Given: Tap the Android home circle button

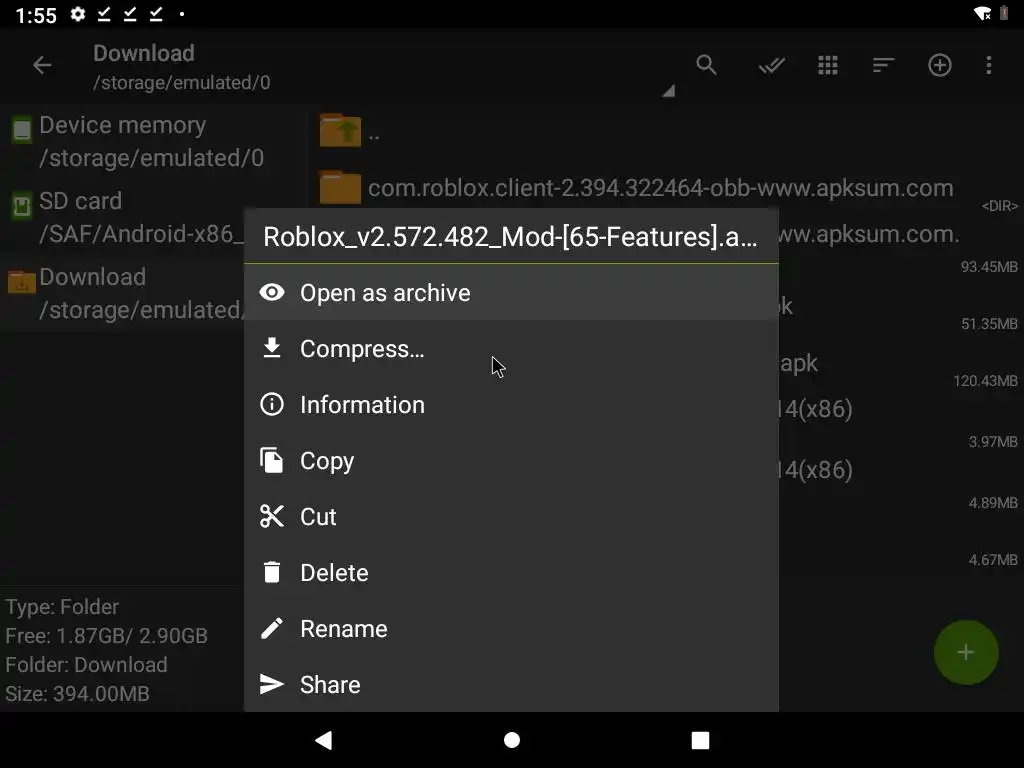Looking at the screenshot, I should point(512,740).
